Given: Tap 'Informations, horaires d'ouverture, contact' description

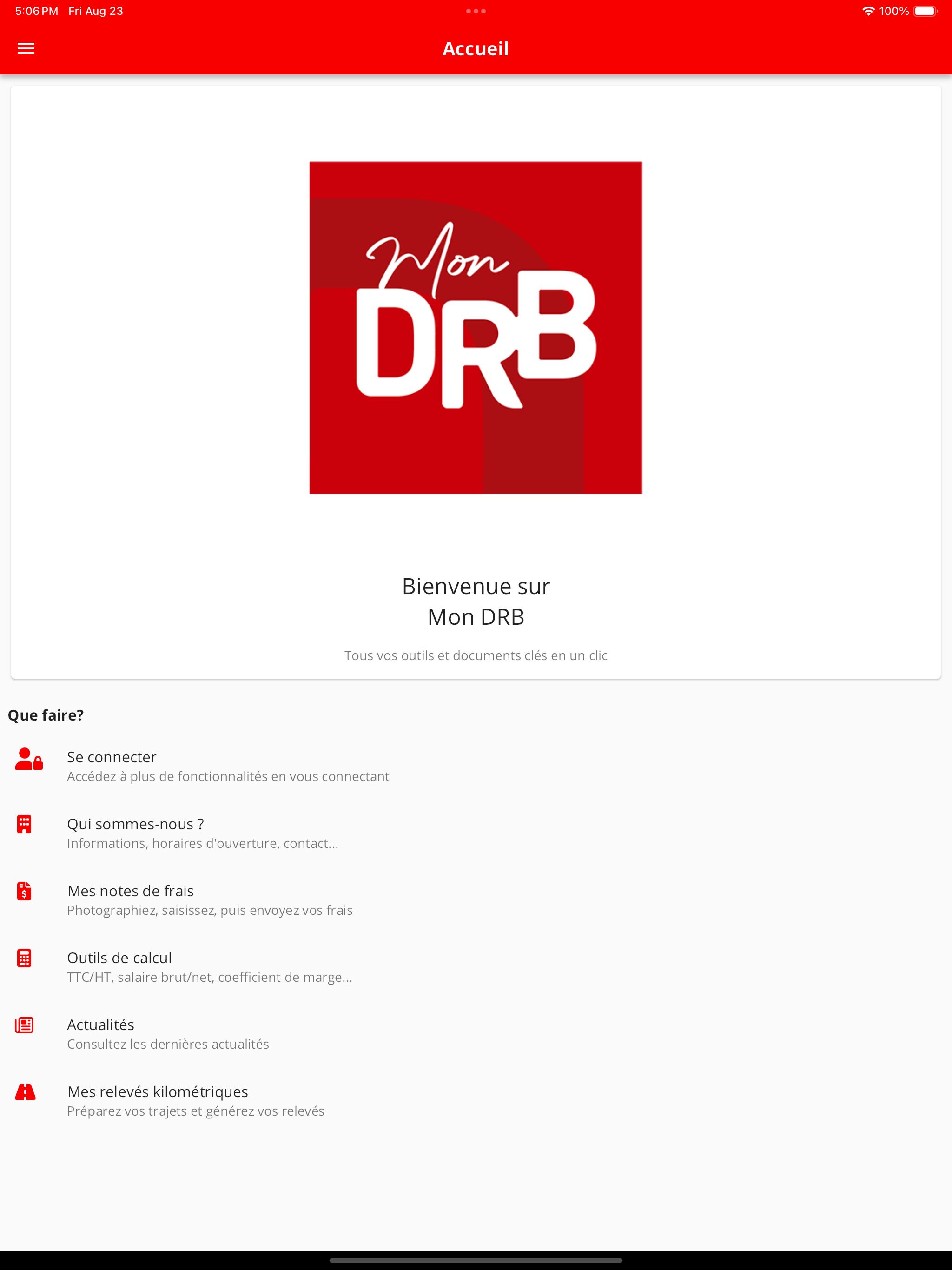Looking at the screenshot, I should tap(203, 843).
